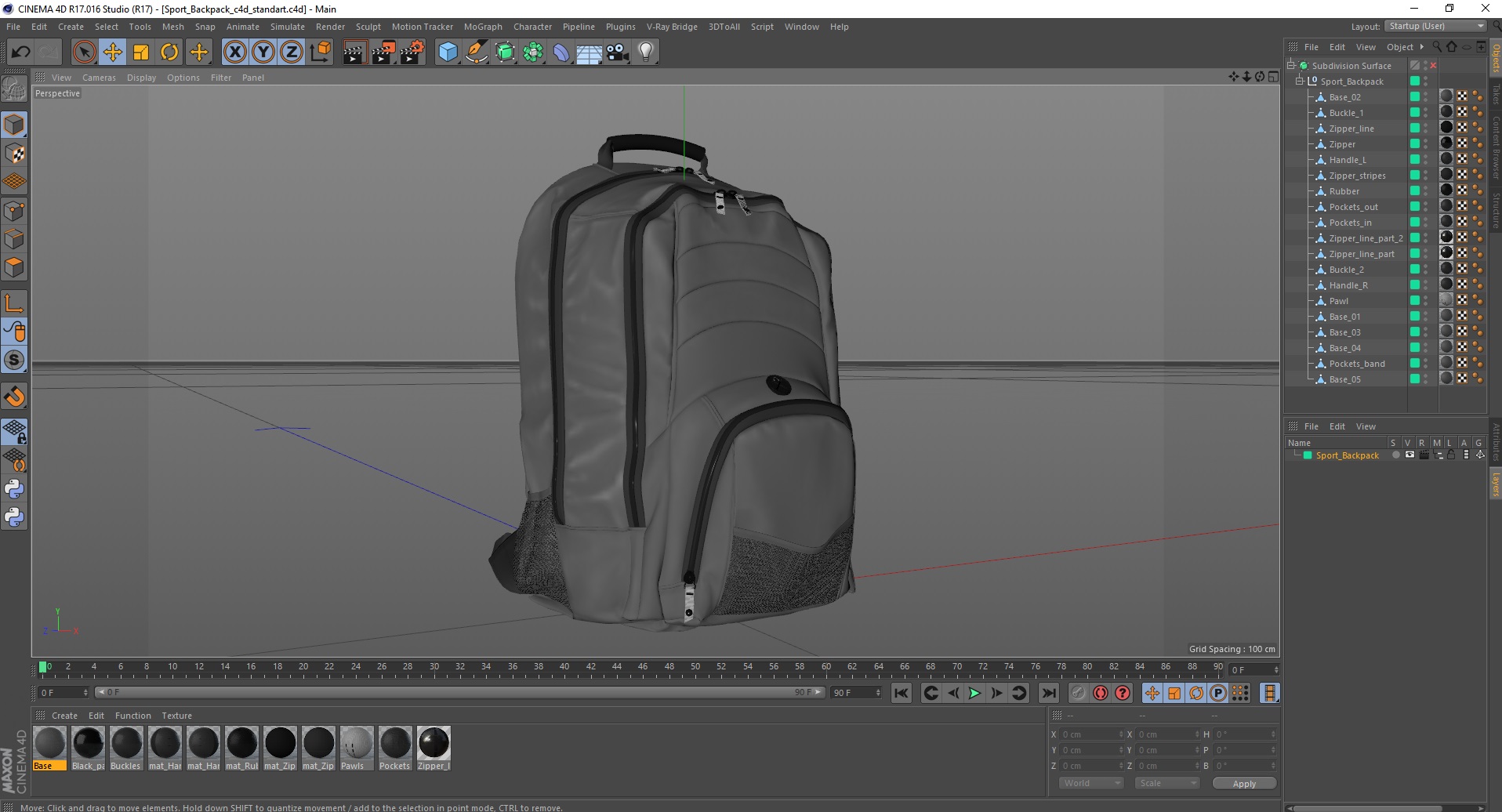The image size is (1502, 812).
Task: Toggle viewport fullscreen icon at top-right
Action: point(1274,77)
